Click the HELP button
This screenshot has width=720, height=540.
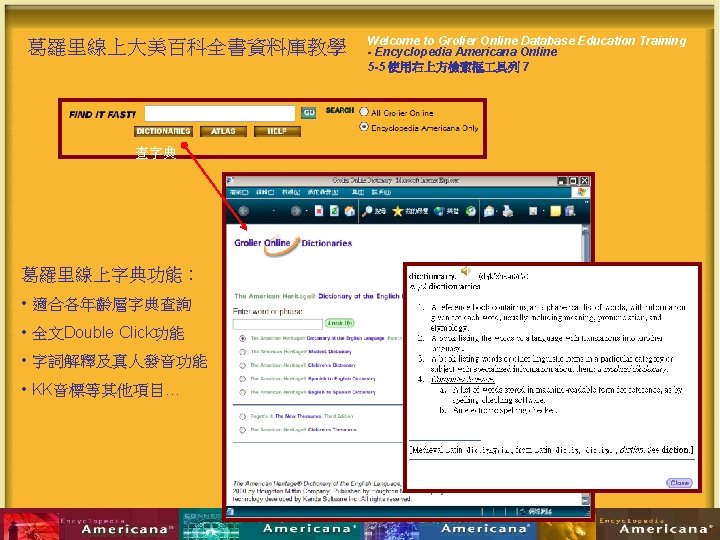point(277,131)
